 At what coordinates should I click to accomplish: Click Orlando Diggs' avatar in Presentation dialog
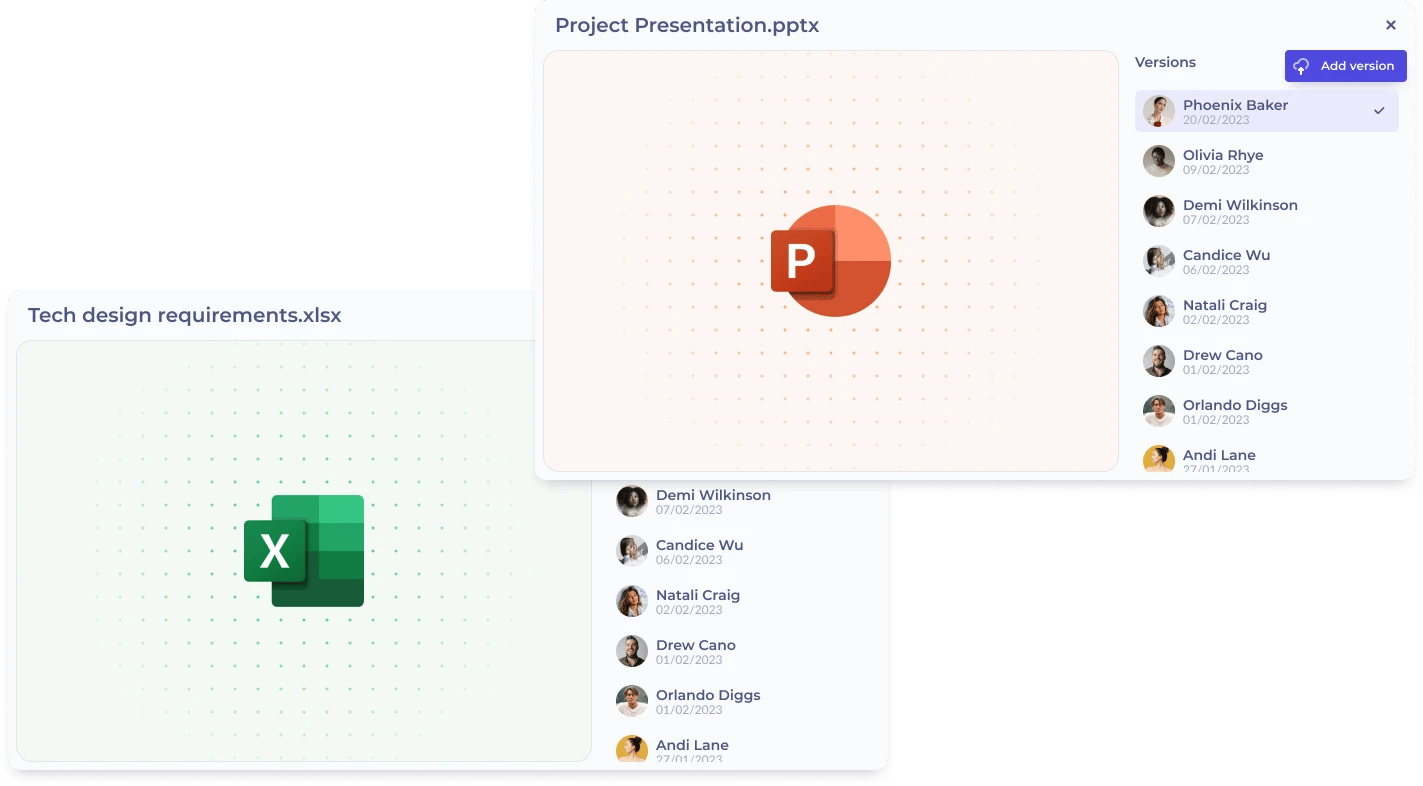tap(1159, 411)
